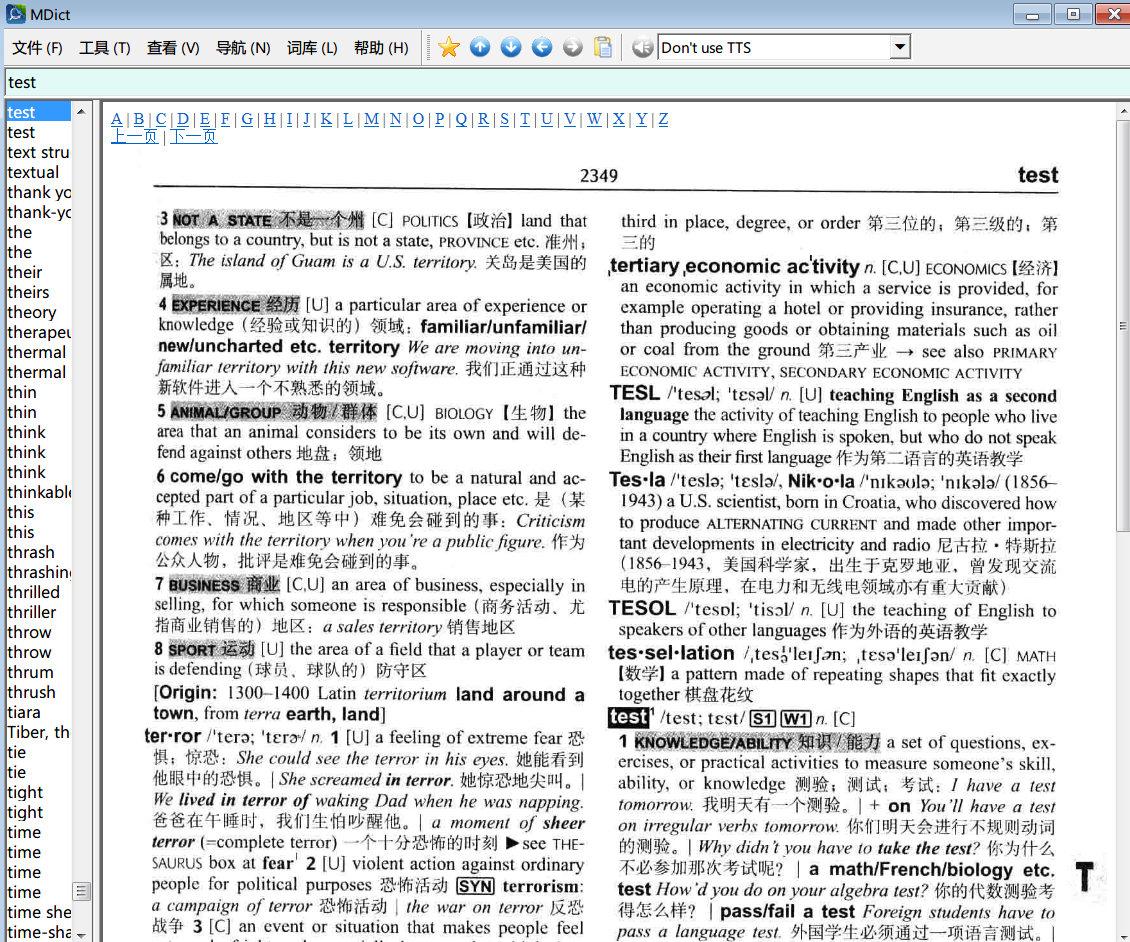Screen dimensions: 1130x942
Task: Jump to letter R in the index
Action: point(483,119)
